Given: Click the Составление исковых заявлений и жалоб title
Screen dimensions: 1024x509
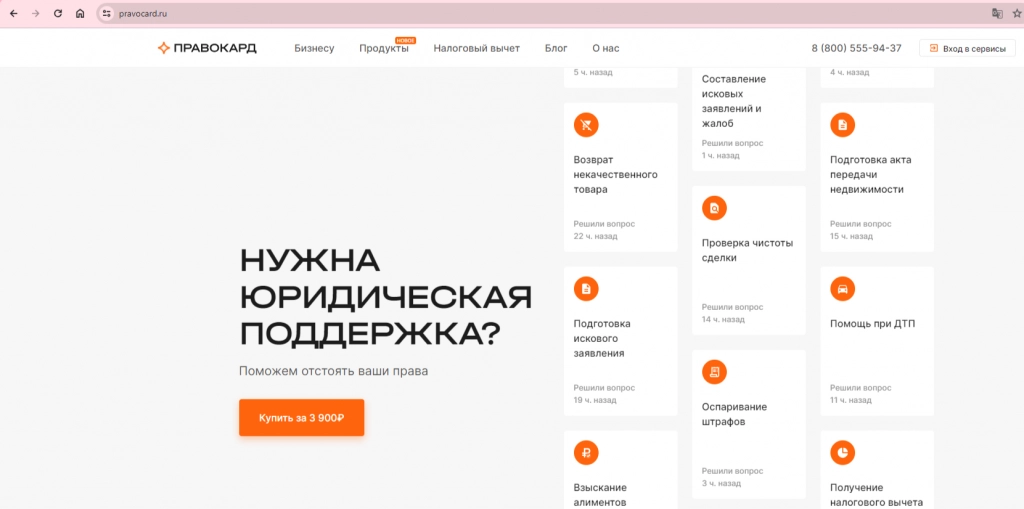Looking at the screenshot, I should pos(734,101).
